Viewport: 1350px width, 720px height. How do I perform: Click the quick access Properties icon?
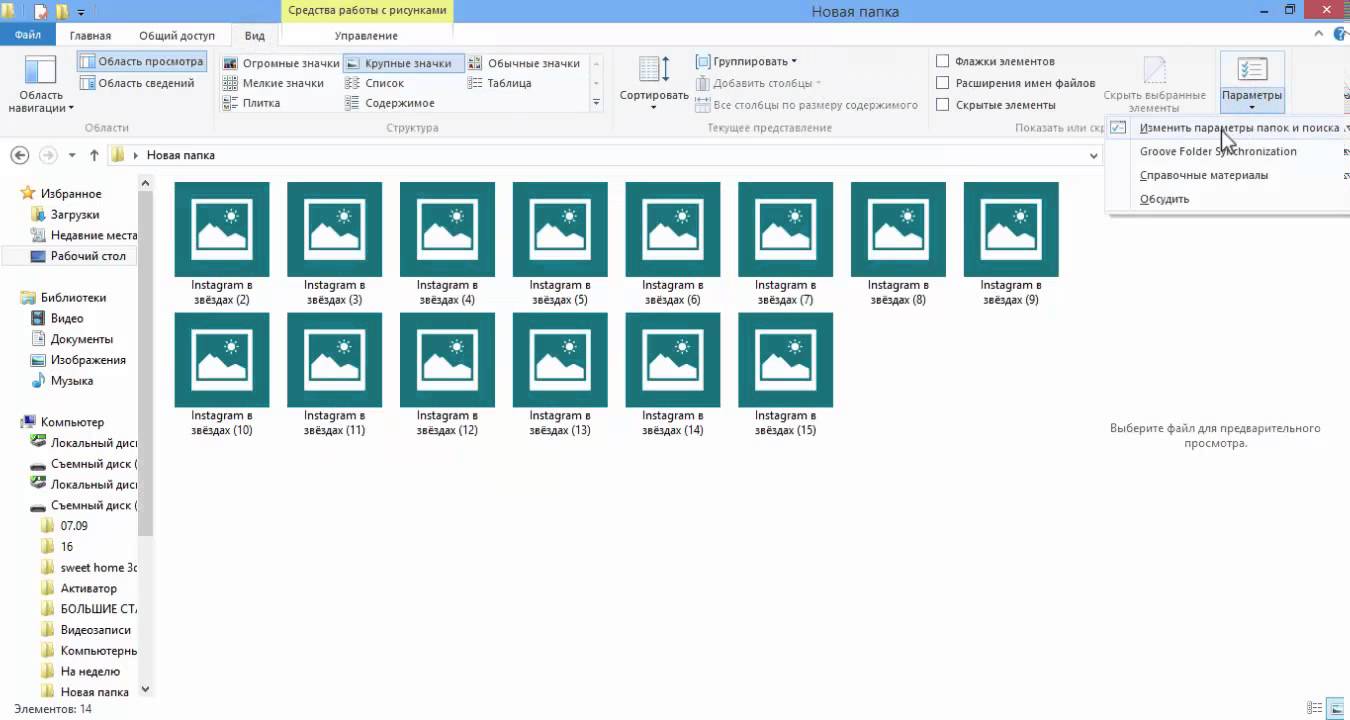pos(40,12)
